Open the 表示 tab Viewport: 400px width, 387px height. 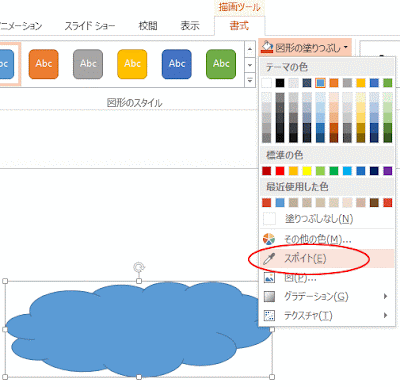click(x=190, y=26)
